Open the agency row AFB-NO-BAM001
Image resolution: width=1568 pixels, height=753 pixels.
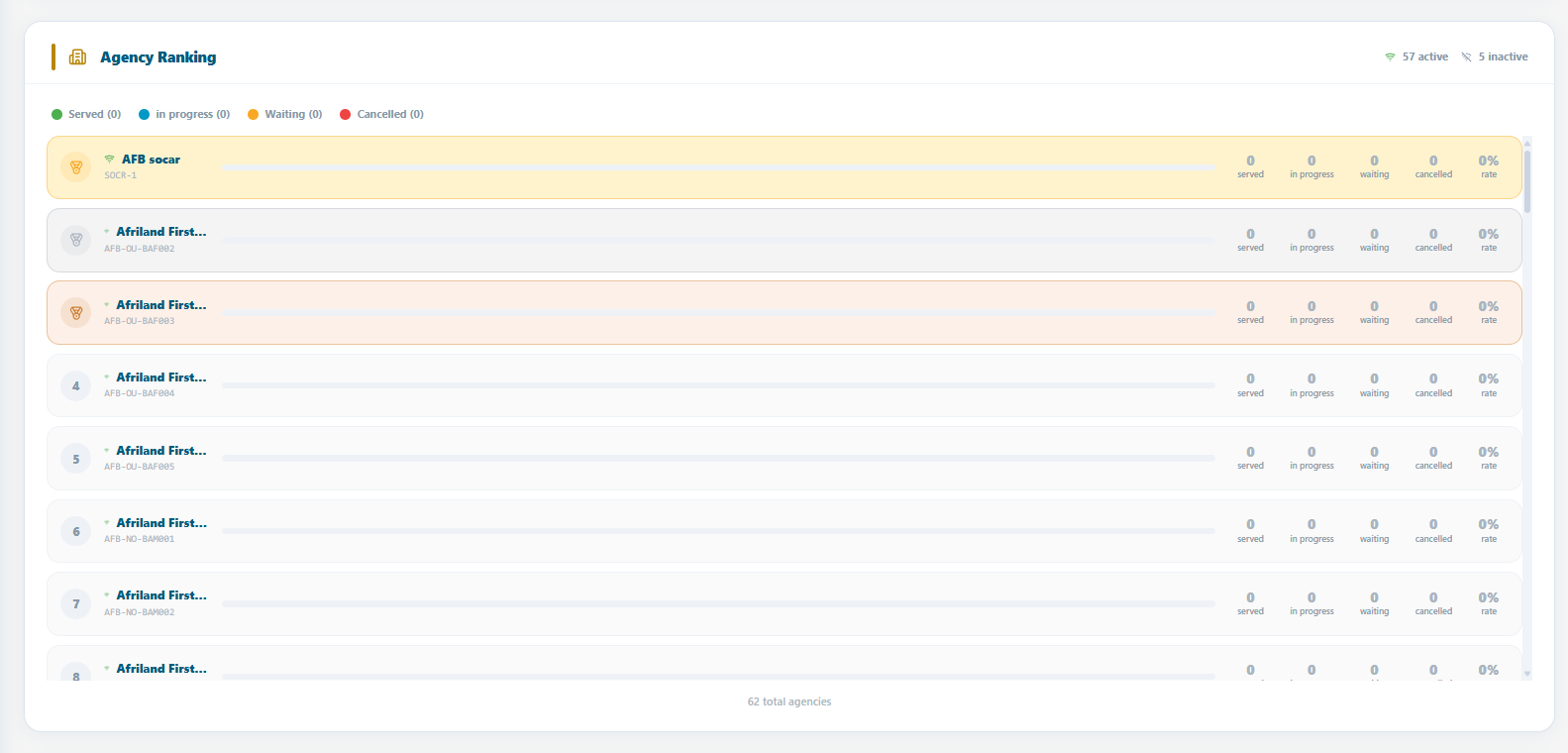784,531
